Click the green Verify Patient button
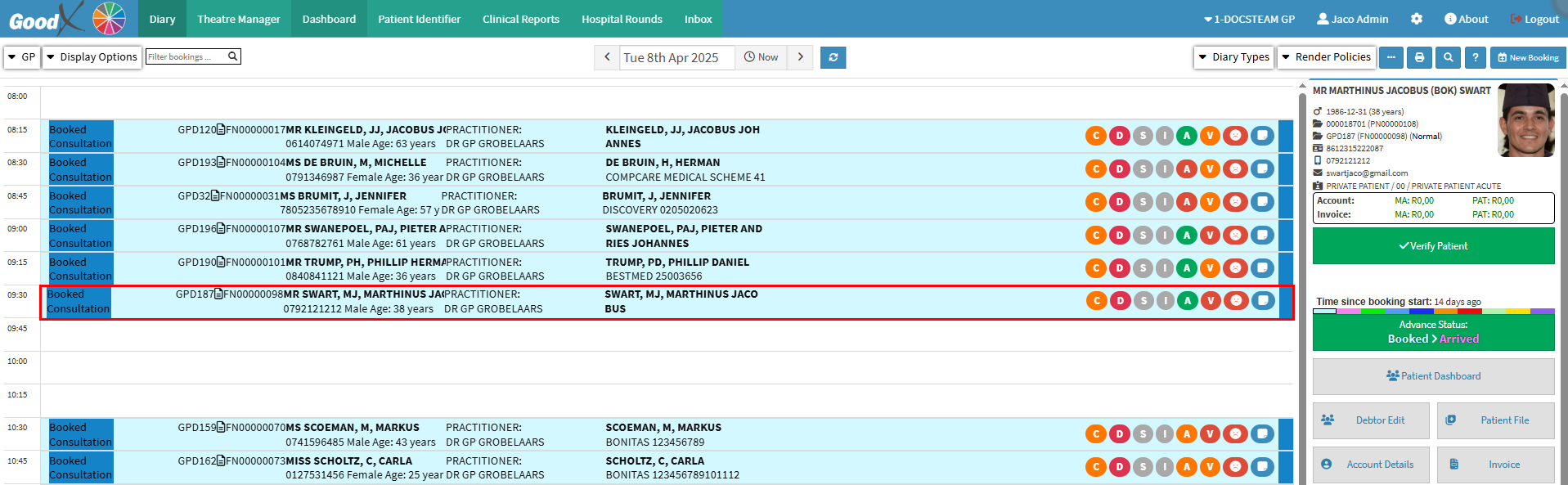This screenshot has height=485, width=1568. point(1433,246)
